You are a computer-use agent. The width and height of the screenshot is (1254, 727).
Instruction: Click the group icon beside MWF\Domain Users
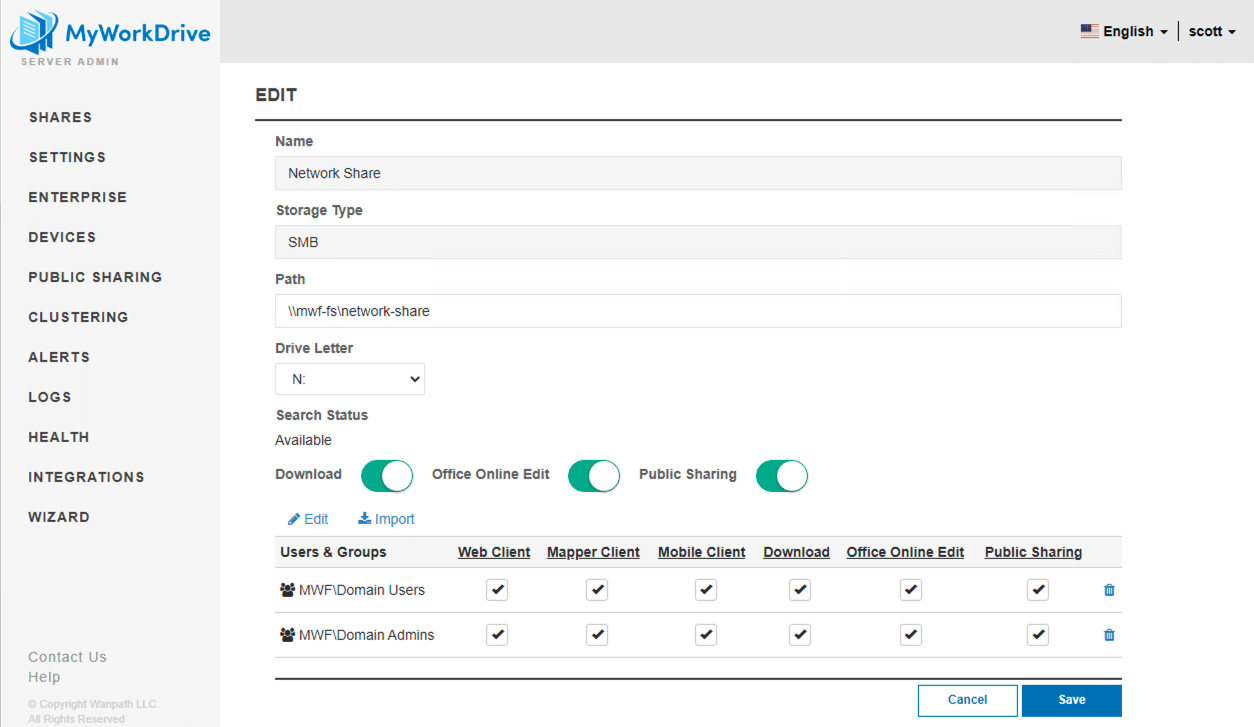tap(287, 590)
